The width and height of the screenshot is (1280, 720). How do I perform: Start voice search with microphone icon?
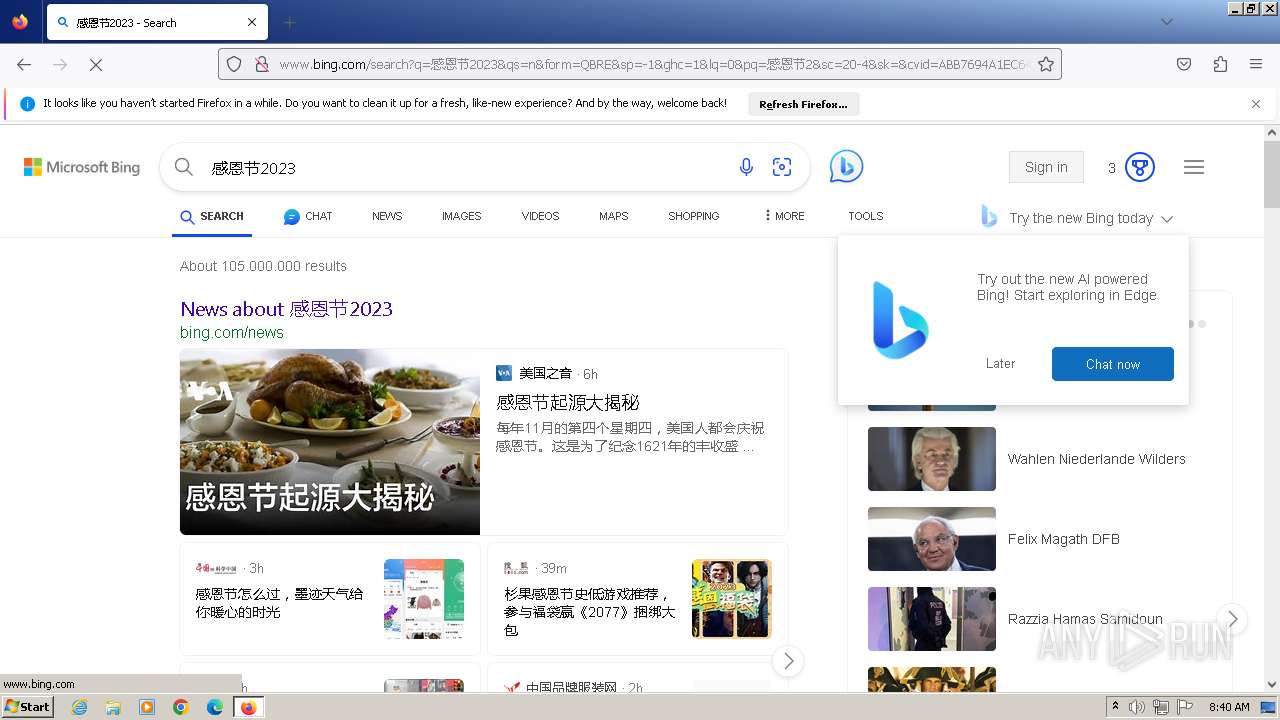(746, 167)
